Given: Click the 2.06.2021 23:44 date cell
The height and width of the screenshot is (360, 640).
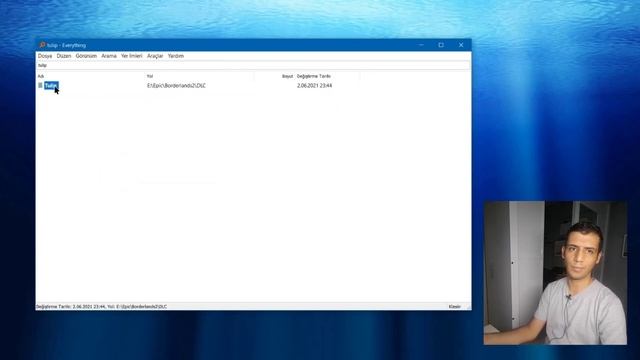Looking at the screenshot, I should tap(314, 86).
